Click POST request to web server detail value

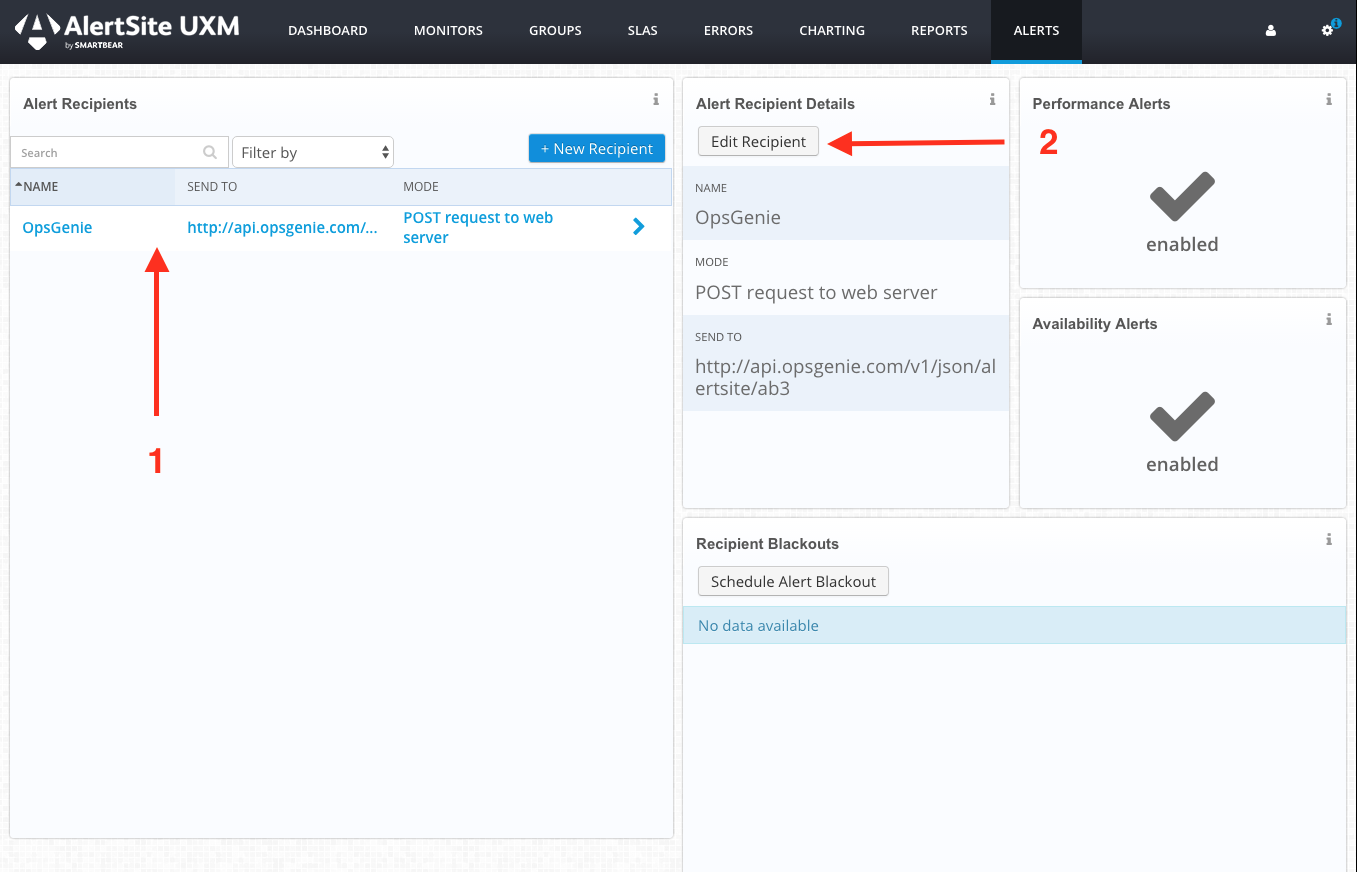pos(816,292)
